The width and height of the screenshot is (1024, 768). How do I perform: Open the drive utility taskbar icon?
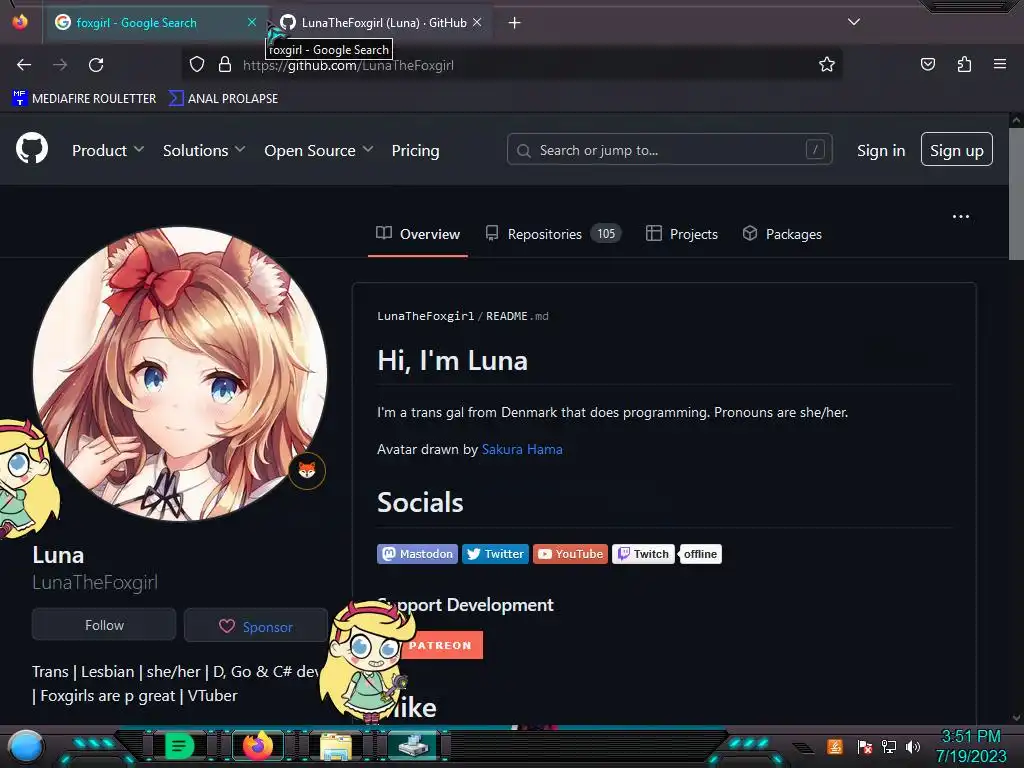(413, 746)
